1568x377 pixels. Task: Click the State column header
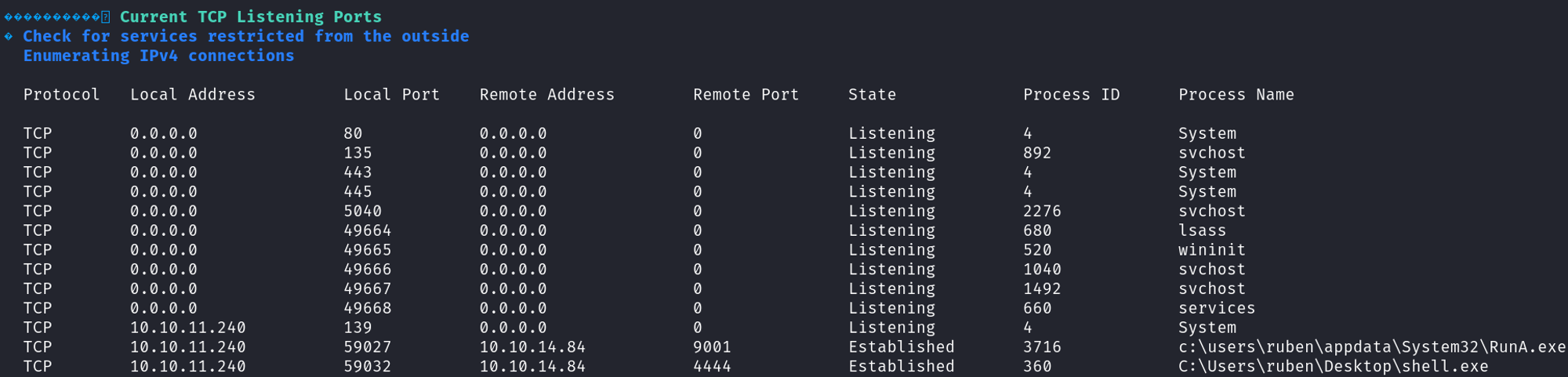pos(872,95)
